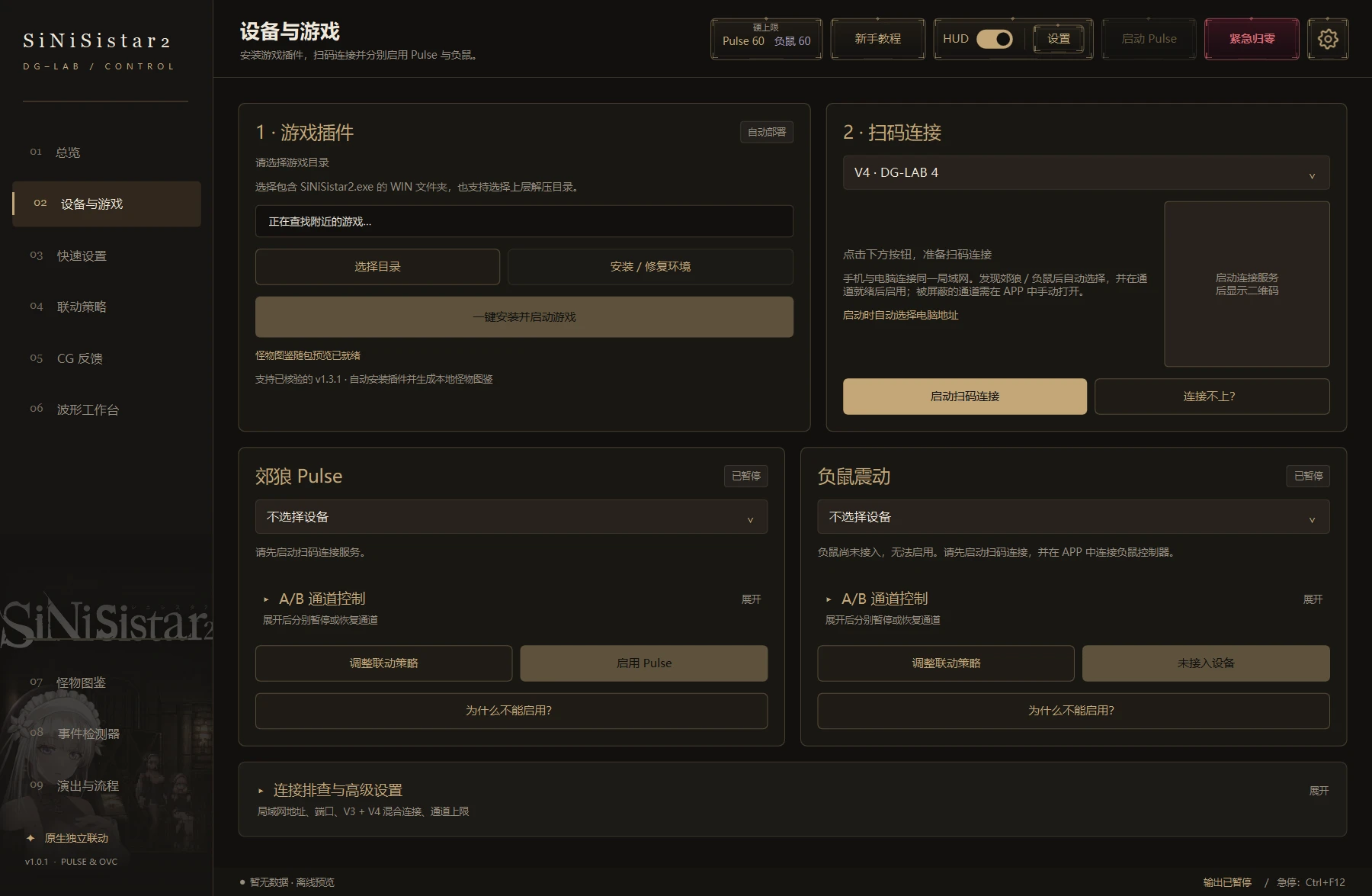Click 安装 / 修复环境 button

[650, 267]
